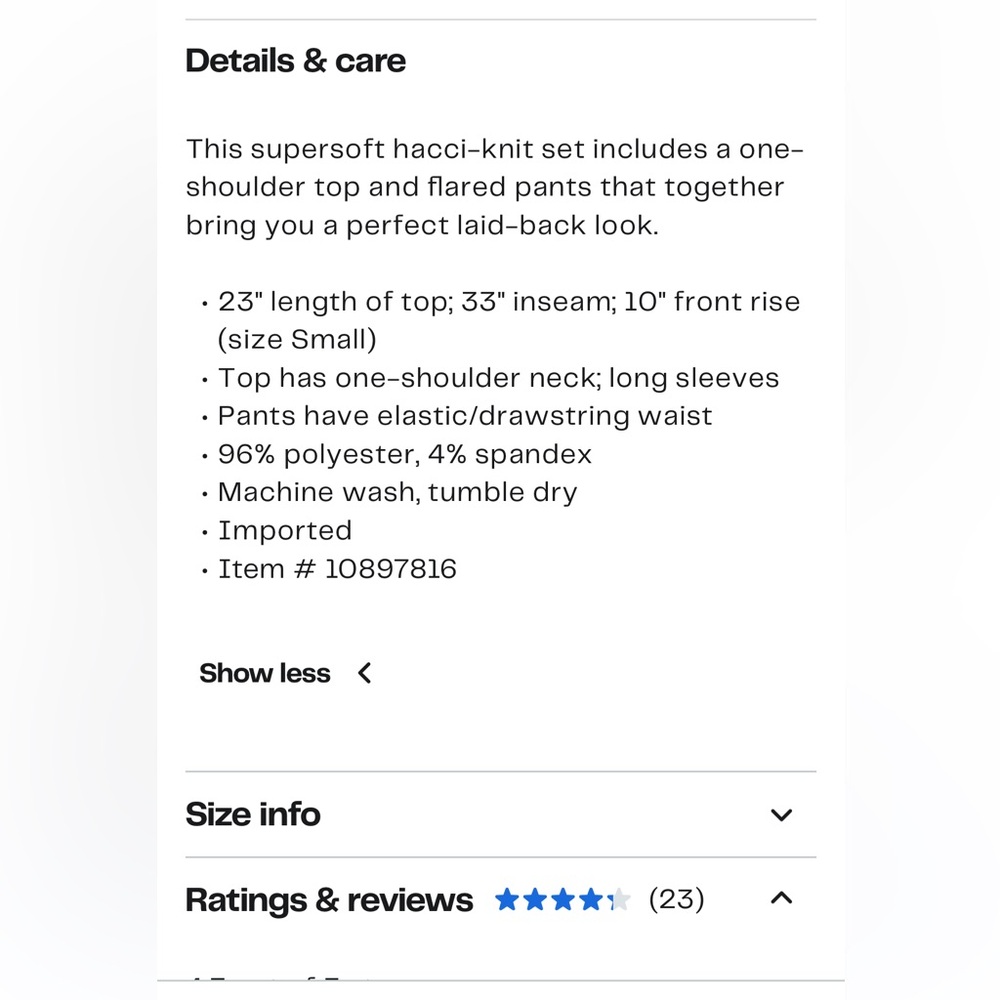Screen dimensions: 1000x1000
Task: Click the Ratings & reviews heading
Action: tap(329, 900)
